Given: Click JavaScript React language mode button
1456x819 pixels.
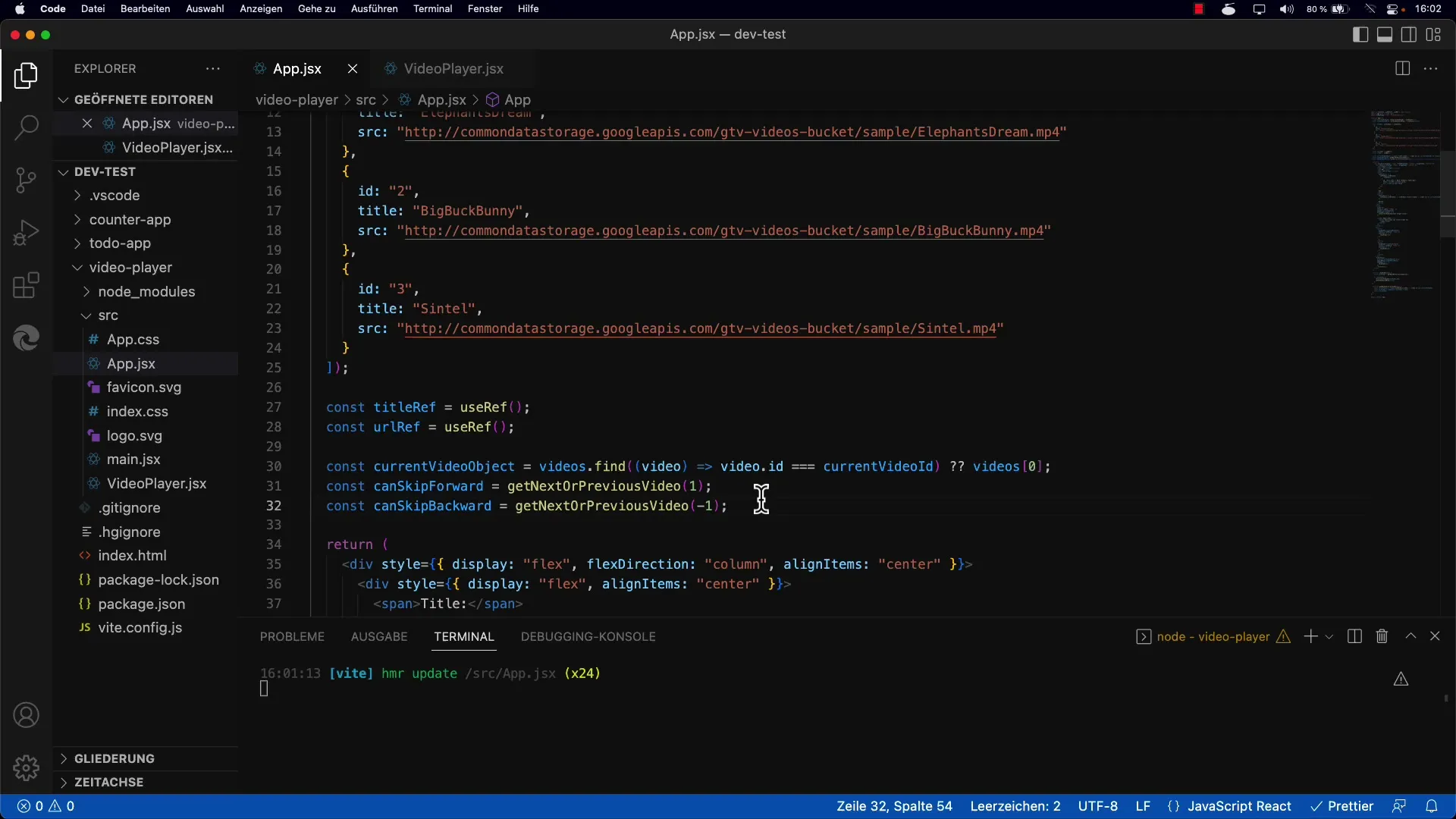Looking at the screenshot, I should tap(1238, 806).
